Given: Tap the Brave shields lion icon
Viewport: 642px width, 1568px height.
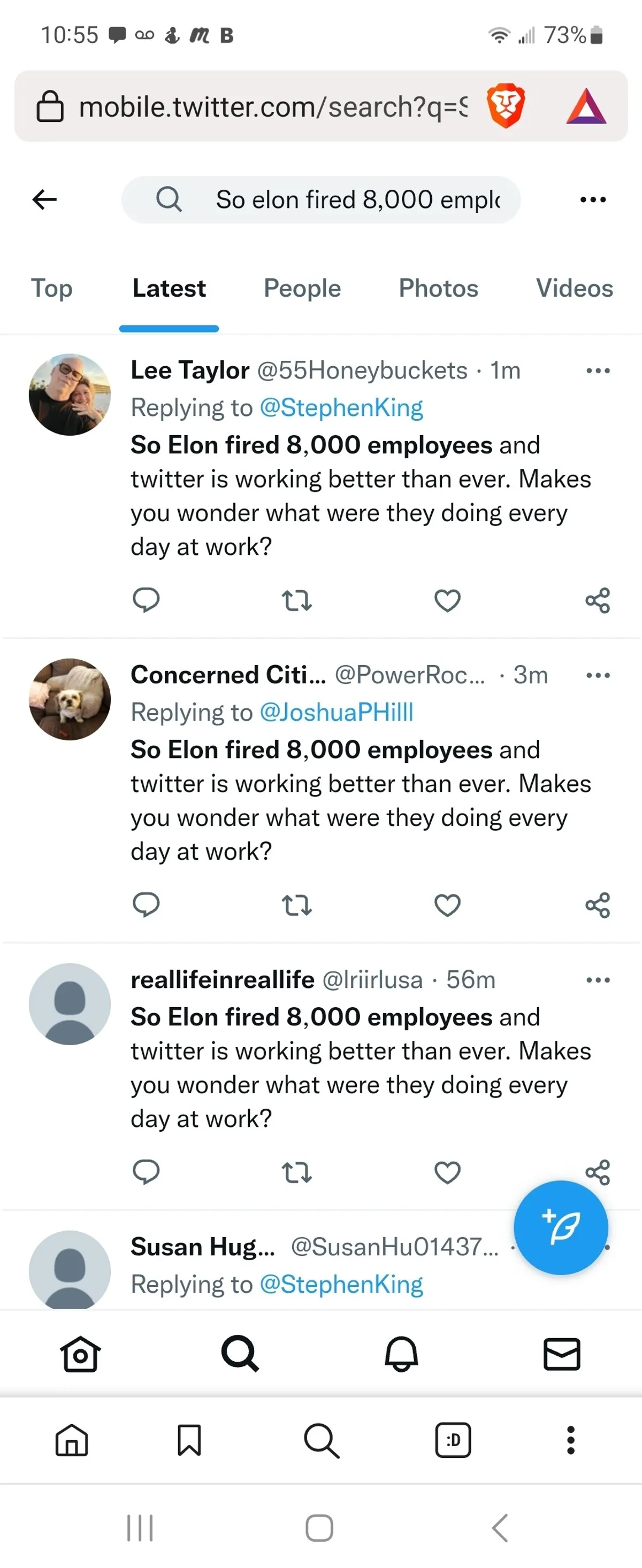Looking at the screenshot, I should click(x=505, y=105).
